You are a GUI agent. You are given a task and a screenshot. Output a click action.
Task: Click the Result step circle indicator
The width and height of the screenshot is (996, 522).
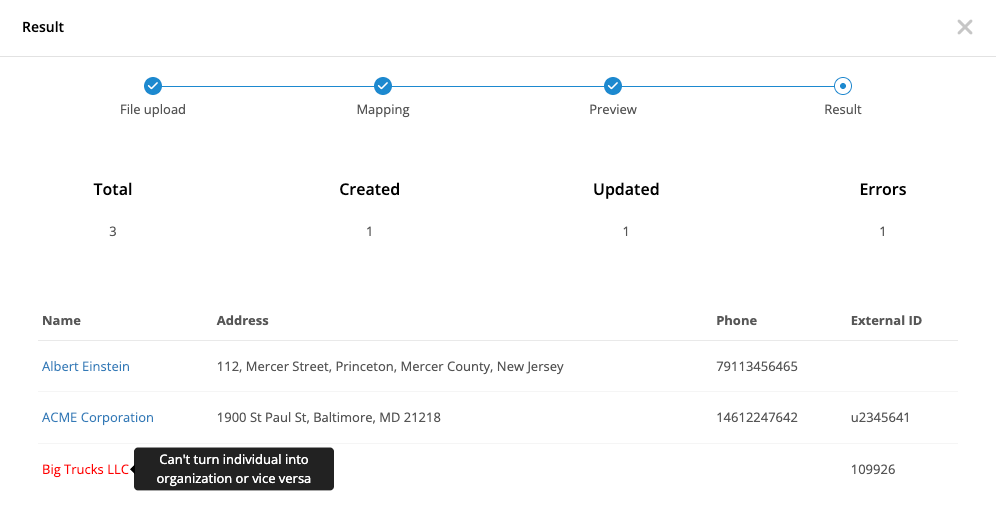pyautogui.click(x=842, y=86)
